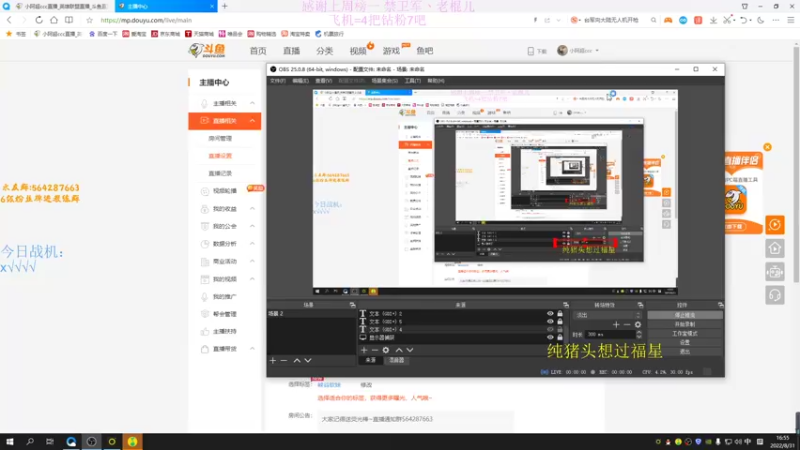The height and width of the screenshot is (450, 800).
Task: Click 开始录制 button in OBS controls
Action: pos(685,324)
